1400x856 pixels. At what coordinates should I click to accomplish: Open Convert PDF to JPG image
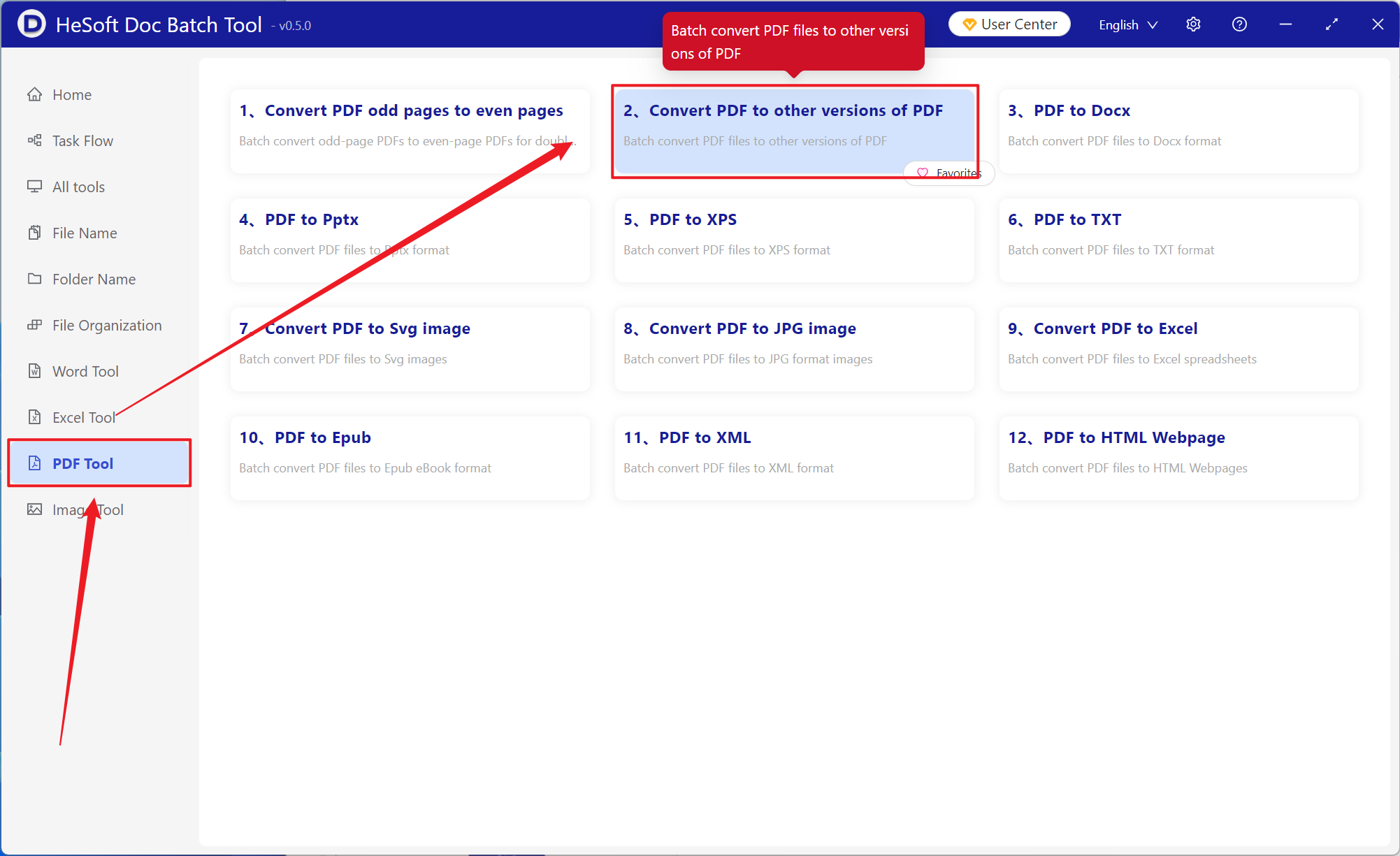tap(795, 349)
